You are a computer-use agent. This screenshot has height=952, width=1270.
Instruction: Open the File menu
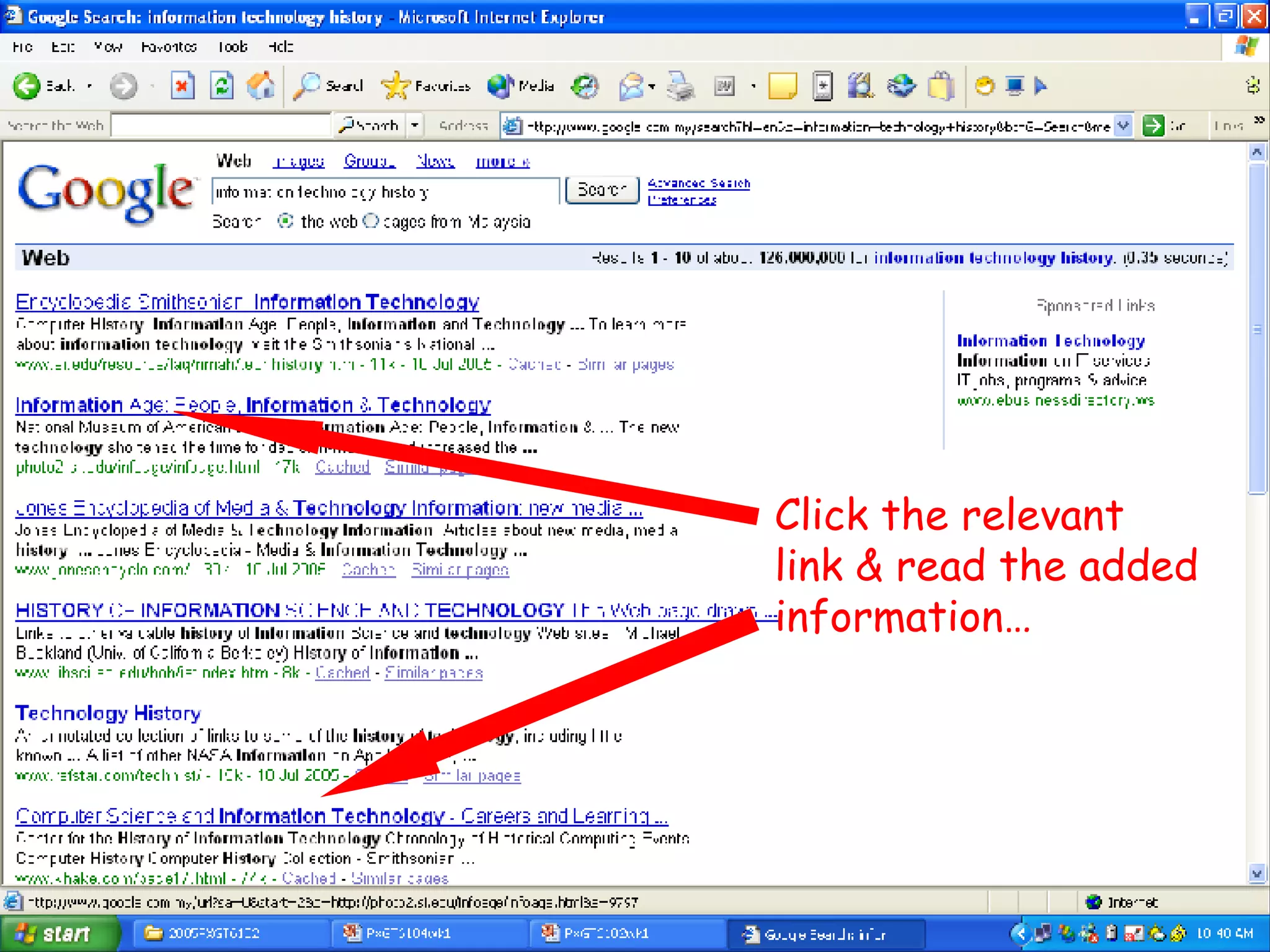(23, 46)
